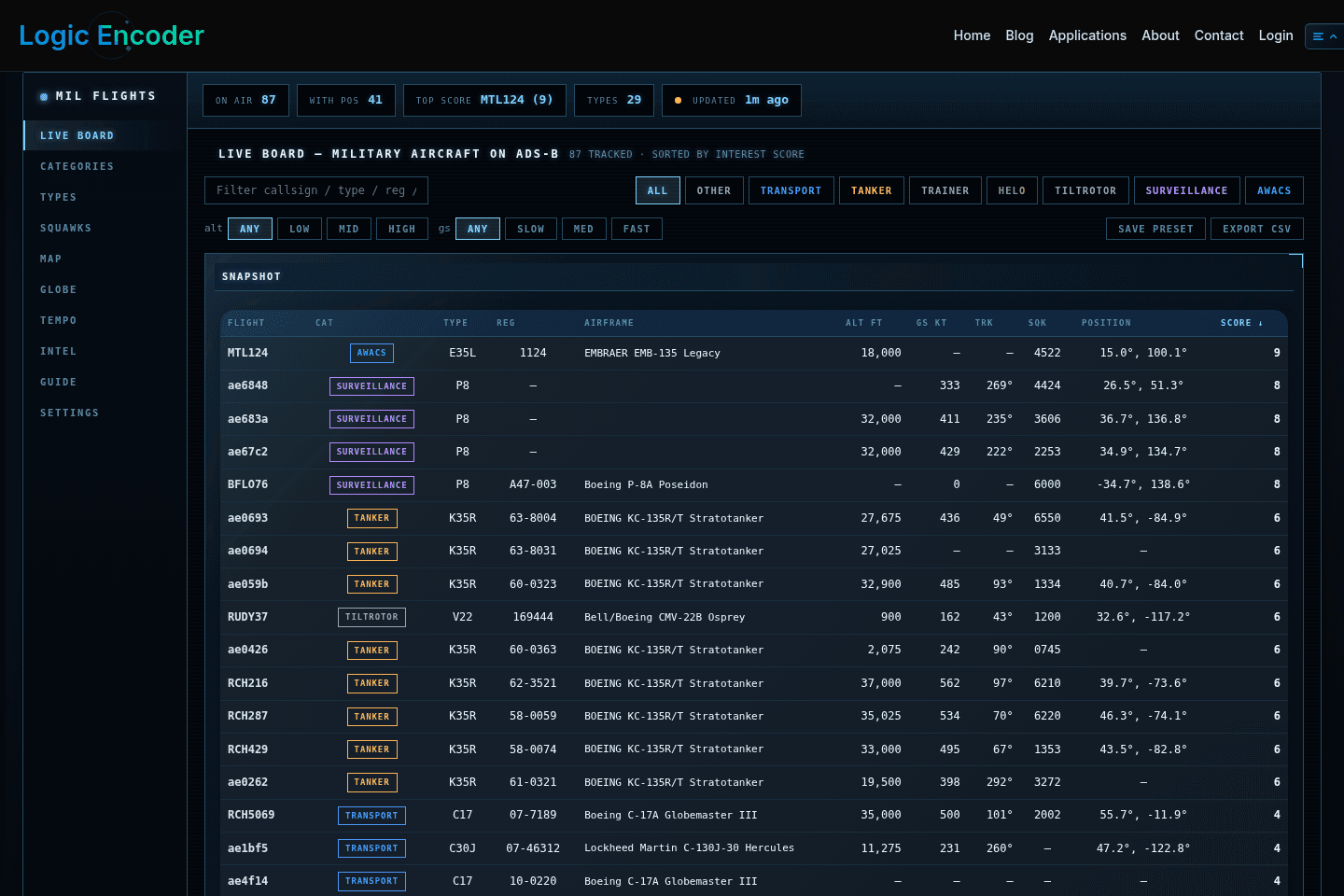Filter the board to AWACS aircraft
The width and height of the screenshot is (1344, 896).
pos(1274,190)
